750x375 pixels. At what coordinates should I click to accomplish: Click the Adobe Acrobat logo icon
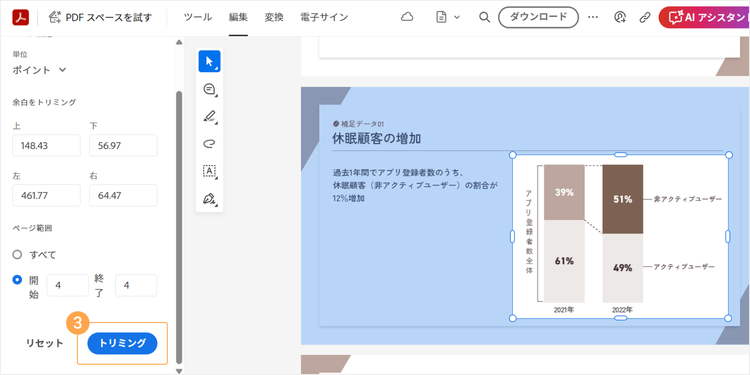(x=21, y=18)
